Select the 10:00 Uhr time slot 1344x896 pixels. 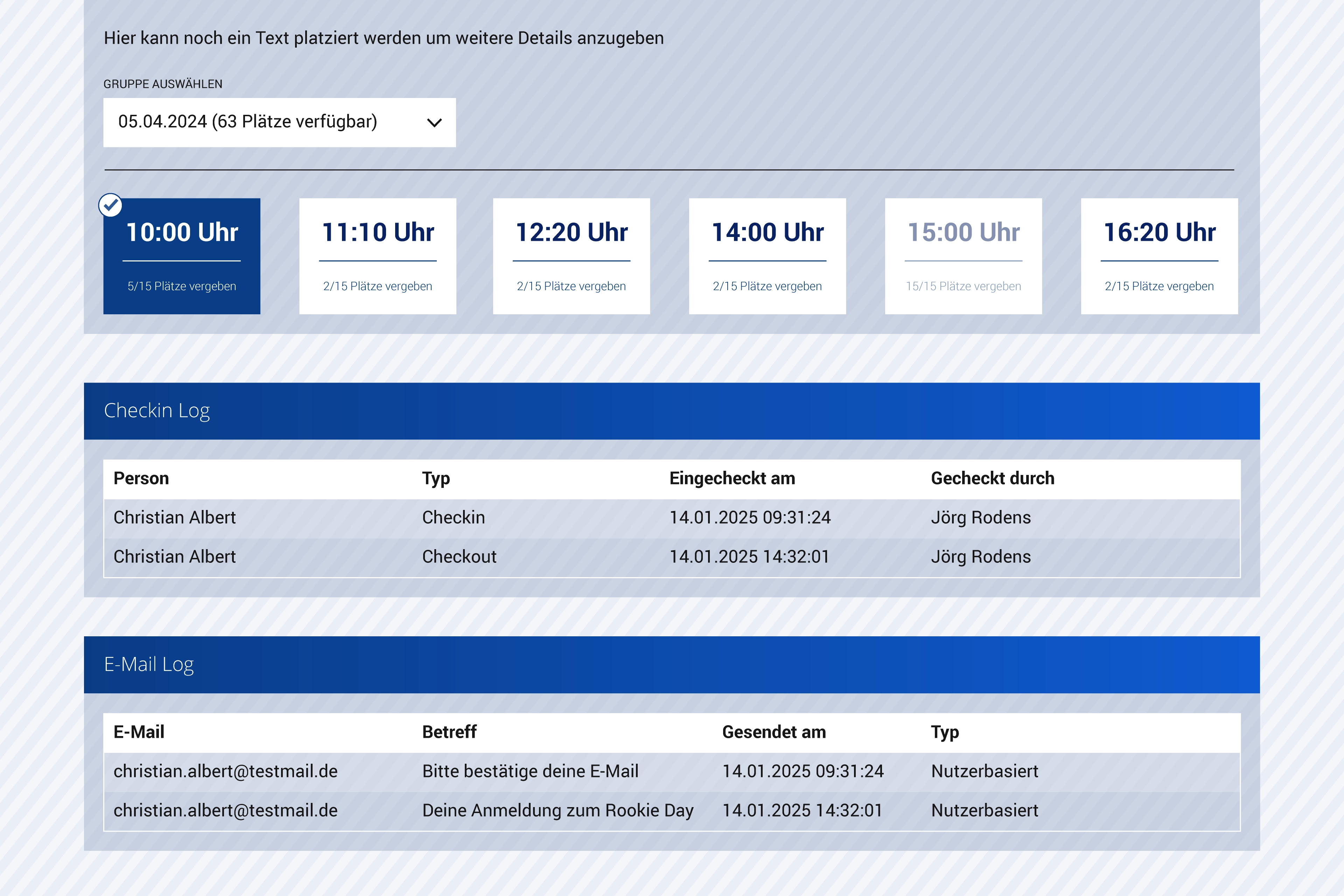pyautogui.click(x=182, y=257)
